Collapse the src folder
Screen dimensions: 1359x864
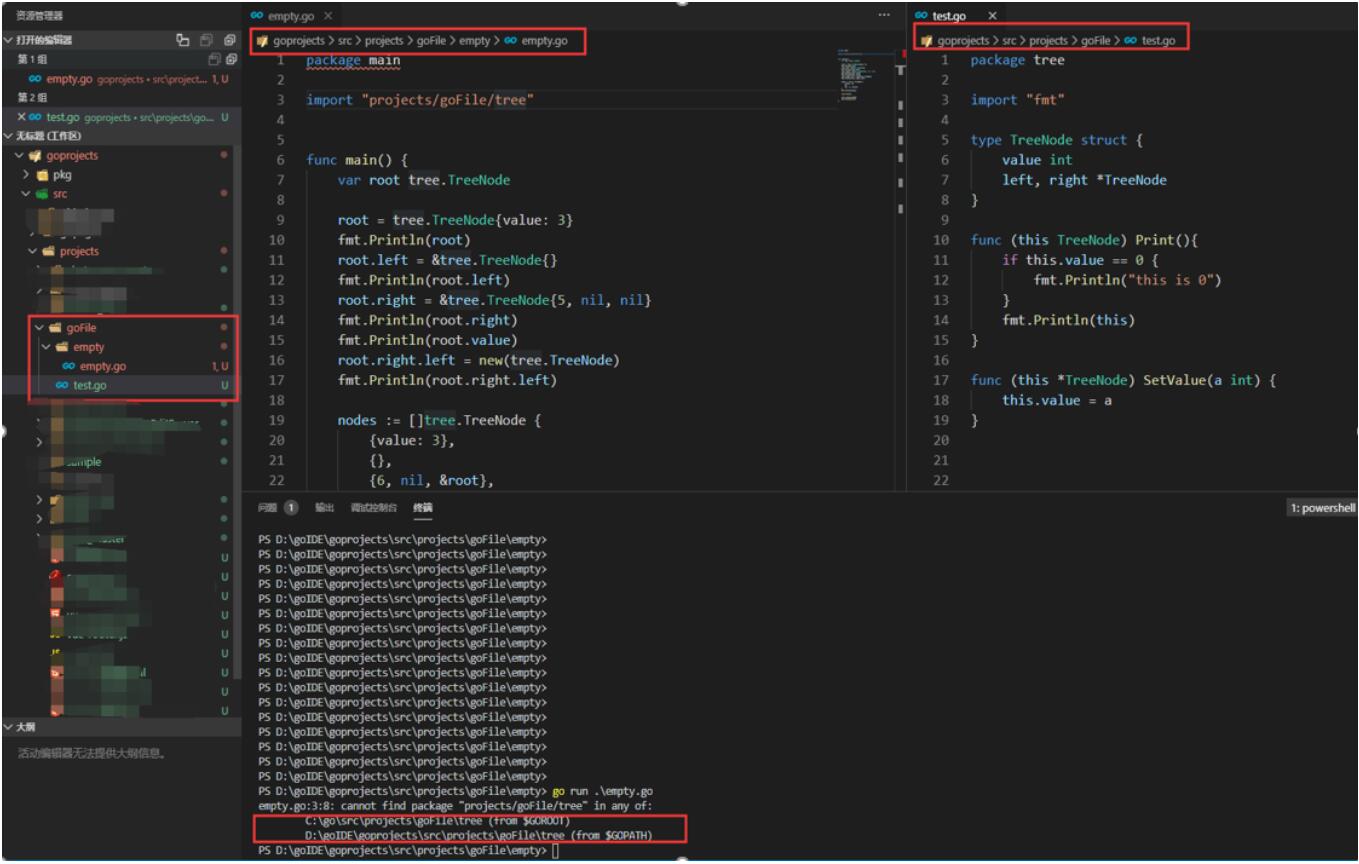[x=27, y=193]
